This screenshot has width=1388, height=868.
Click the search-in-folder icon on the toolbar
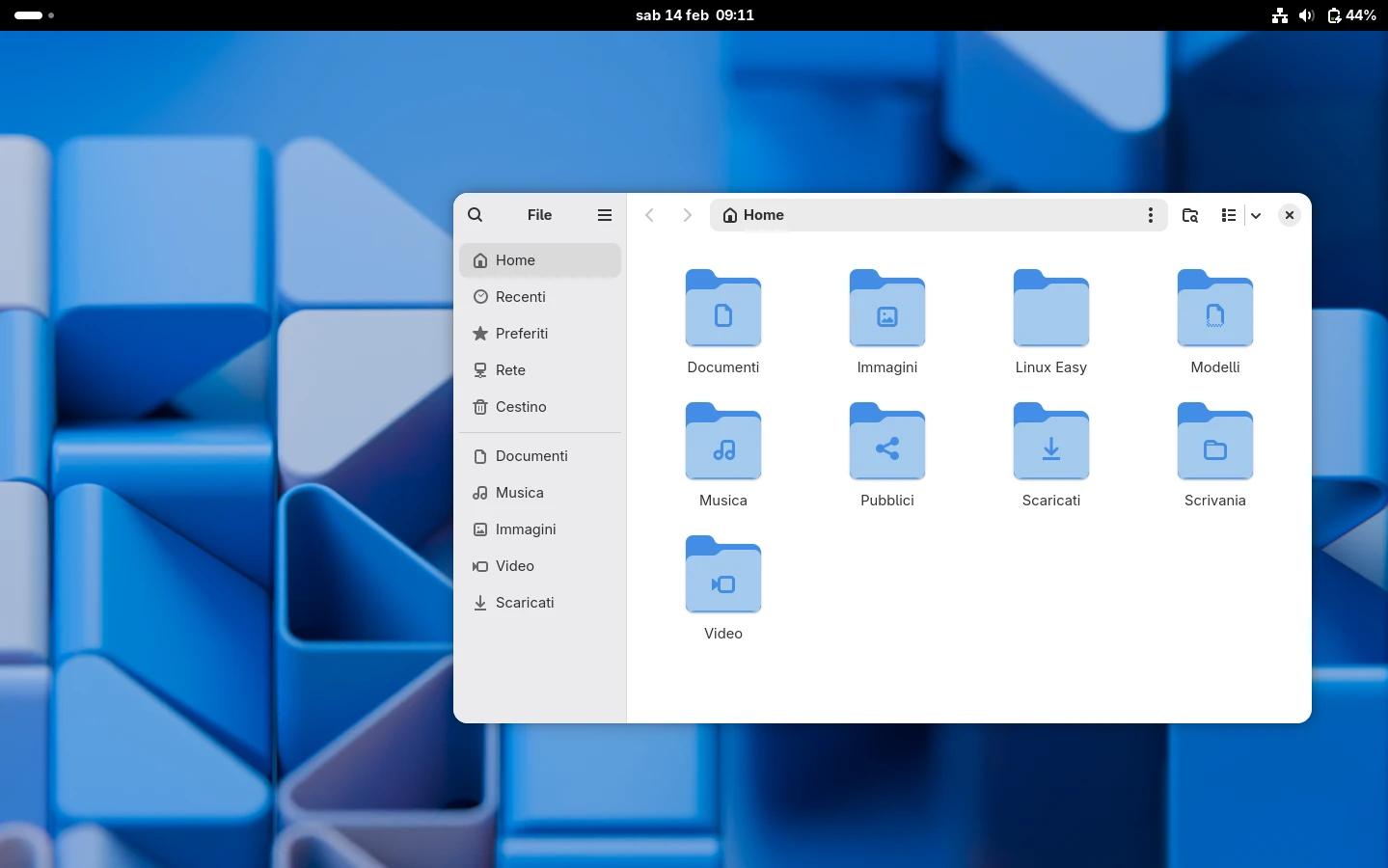pyautogui.click(x=1189, y=215)
